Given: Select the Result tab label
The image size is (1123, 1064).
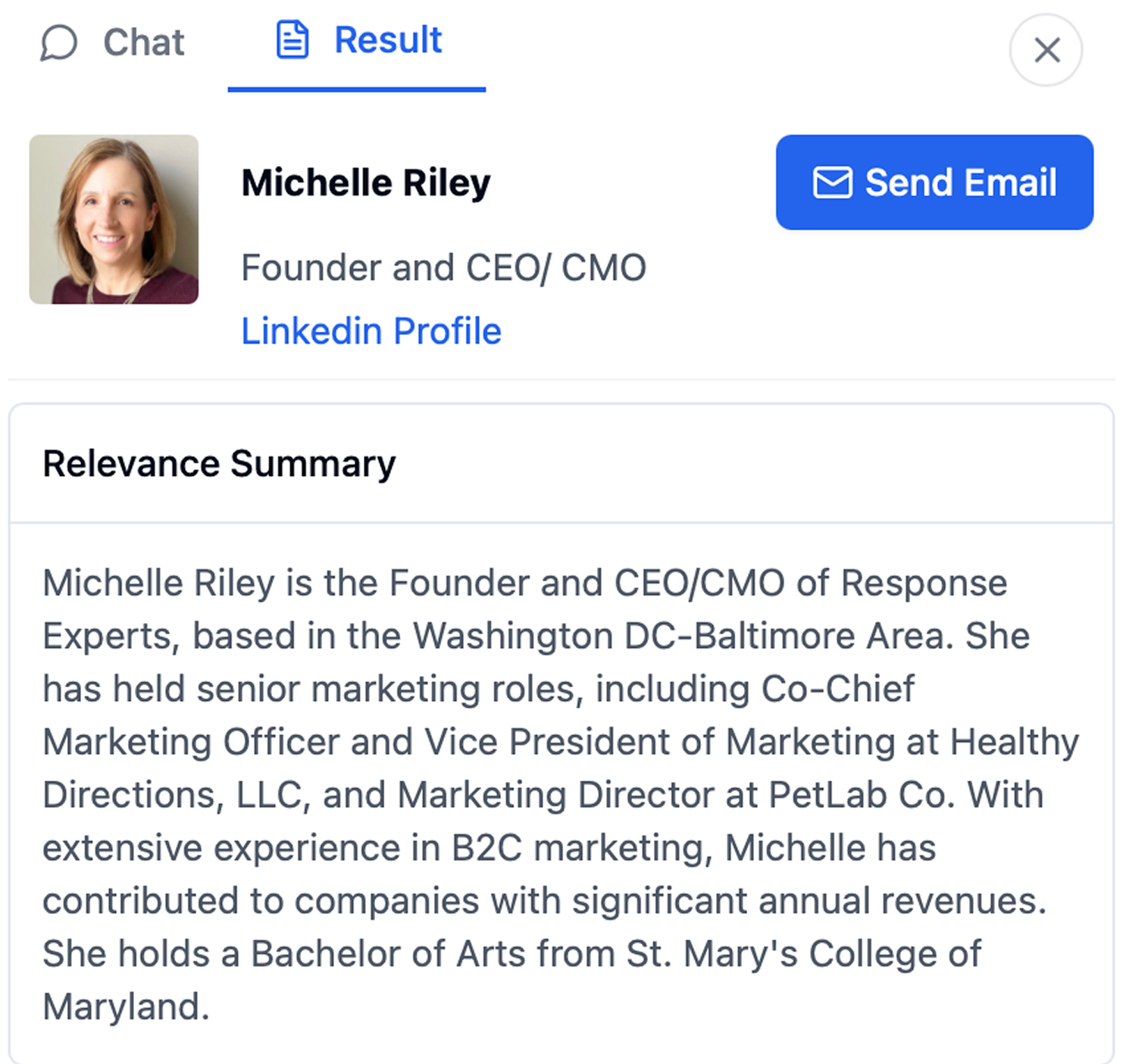Looking at the screenshot, I should coord(388,40).
